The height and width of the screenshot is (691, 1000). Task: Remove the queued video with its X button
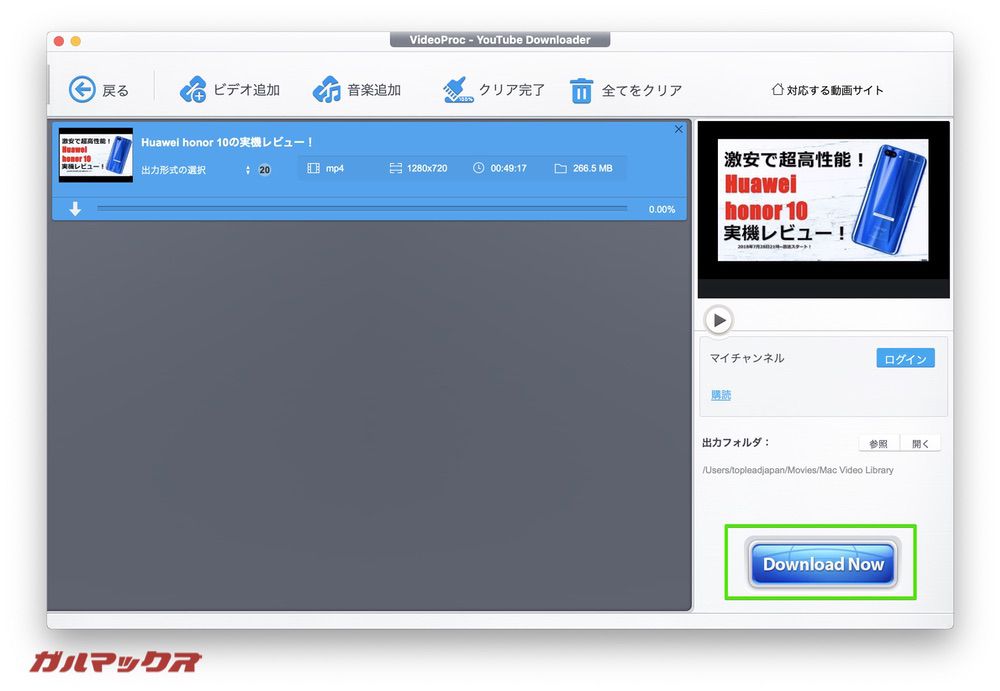[678, 129]
